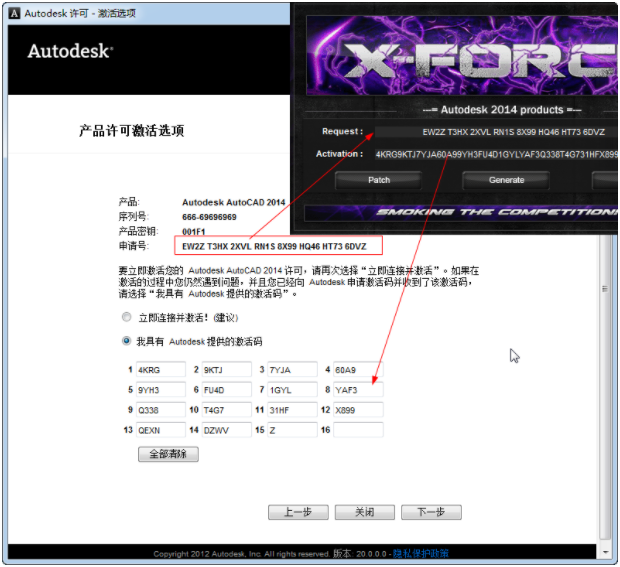Click the 关闭 close button

[x=365, y=512]
